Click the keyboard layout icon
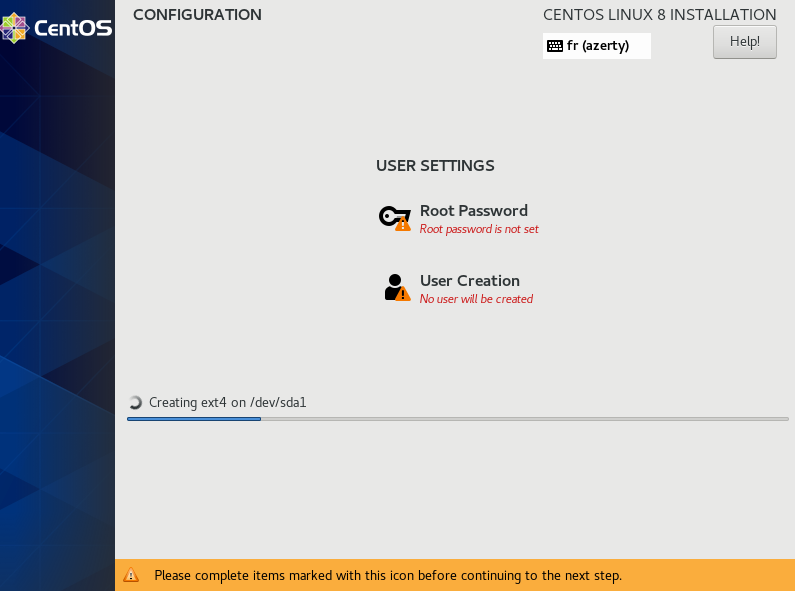This screenshot has width=795, height=591. click(x=555, y=45)
